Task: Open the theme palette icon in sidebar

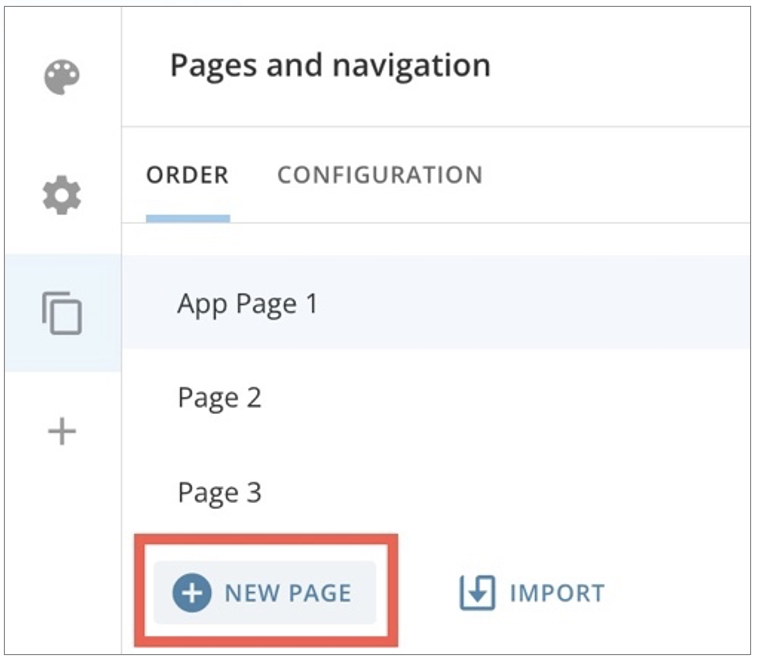Action: coord(62,77)
